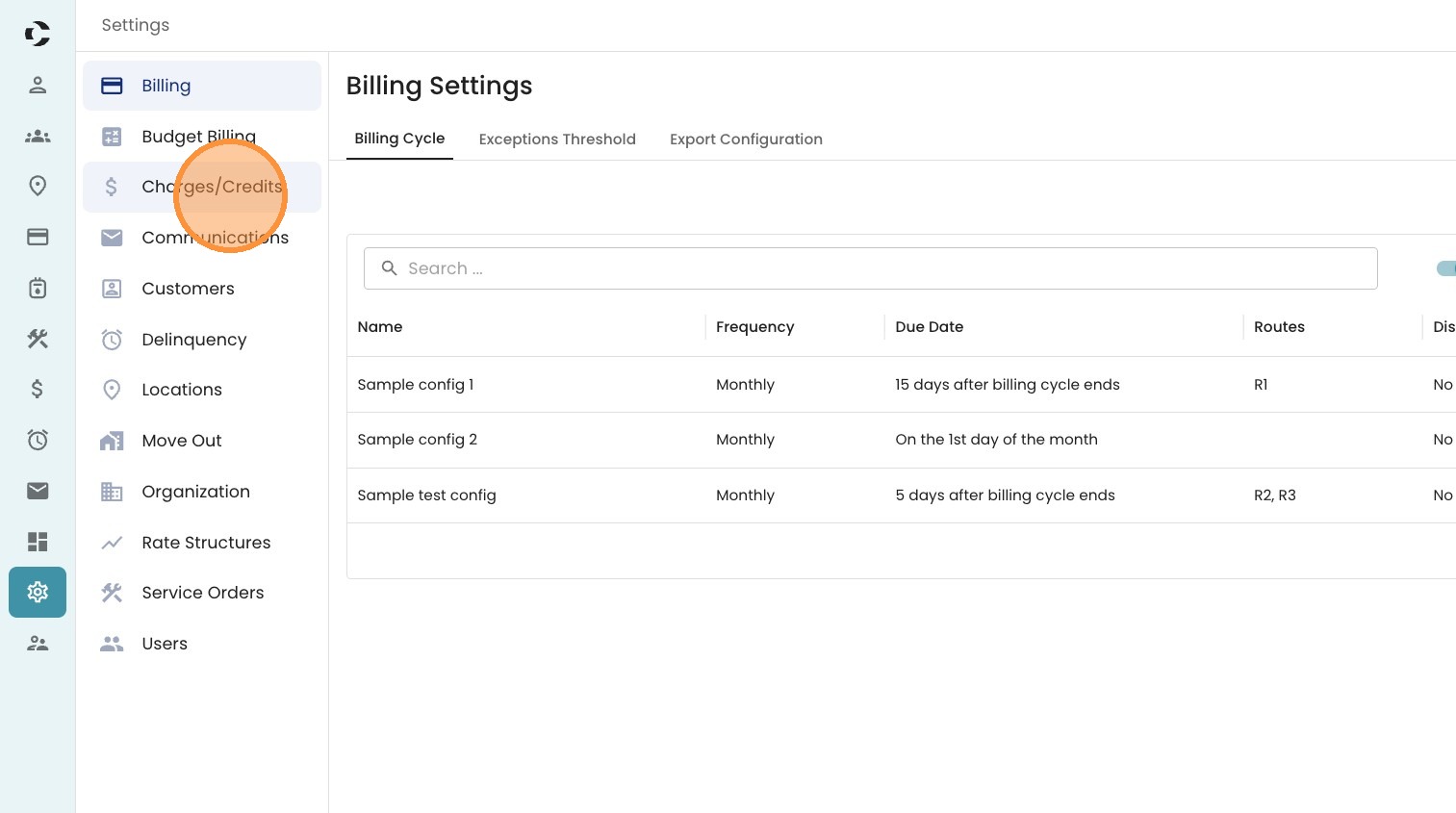
Task: Open the Sample test config row
Action: tap(426, 495)
